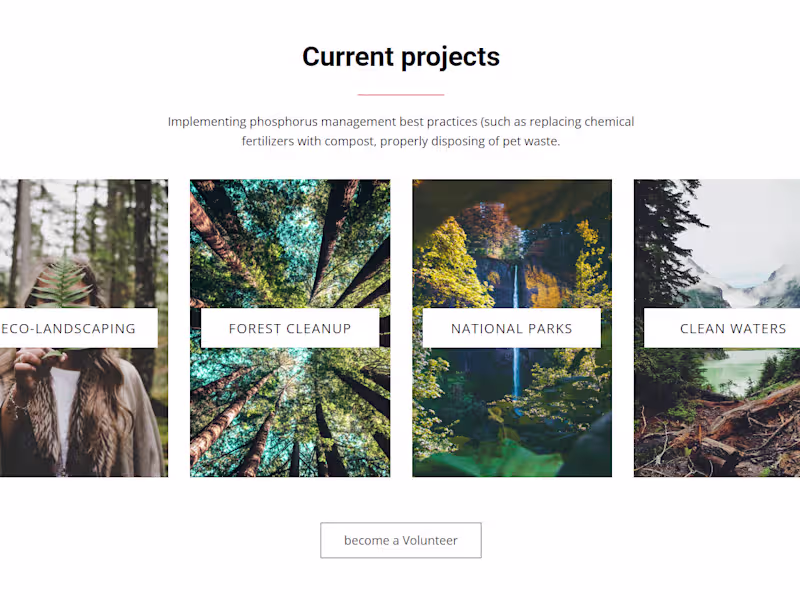
Task: Click the fern leaf in the Eco-Landscaping photo
Action: (62, 284)
